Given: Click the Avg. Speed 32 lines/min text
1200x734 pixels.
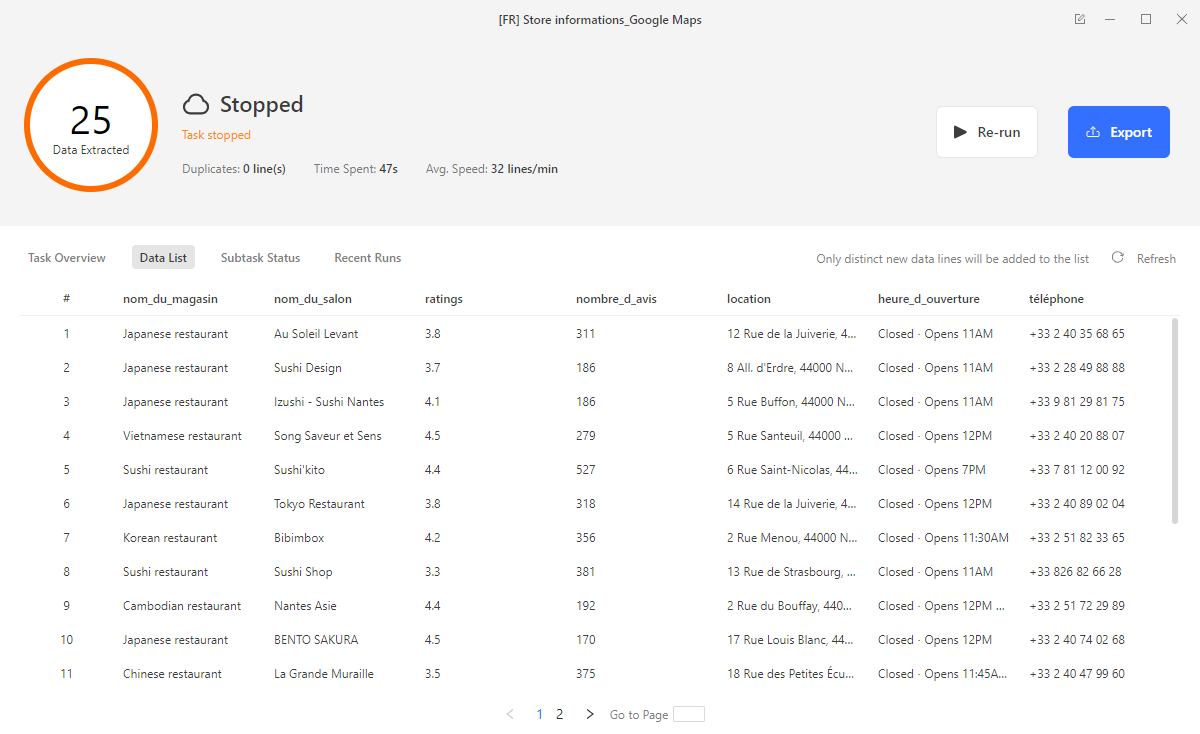Looking at the screenshot, I should point(492,169).
